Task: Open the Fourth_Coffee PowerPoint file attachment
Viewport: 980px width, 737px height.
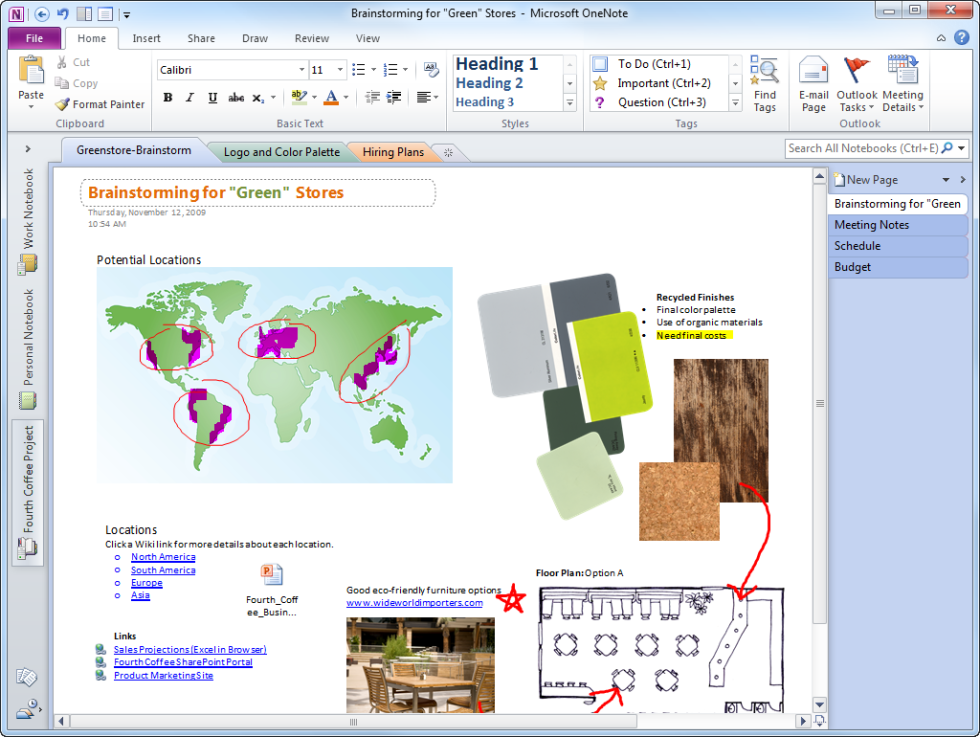Action: pyautogui.click(x=272, y=574)
